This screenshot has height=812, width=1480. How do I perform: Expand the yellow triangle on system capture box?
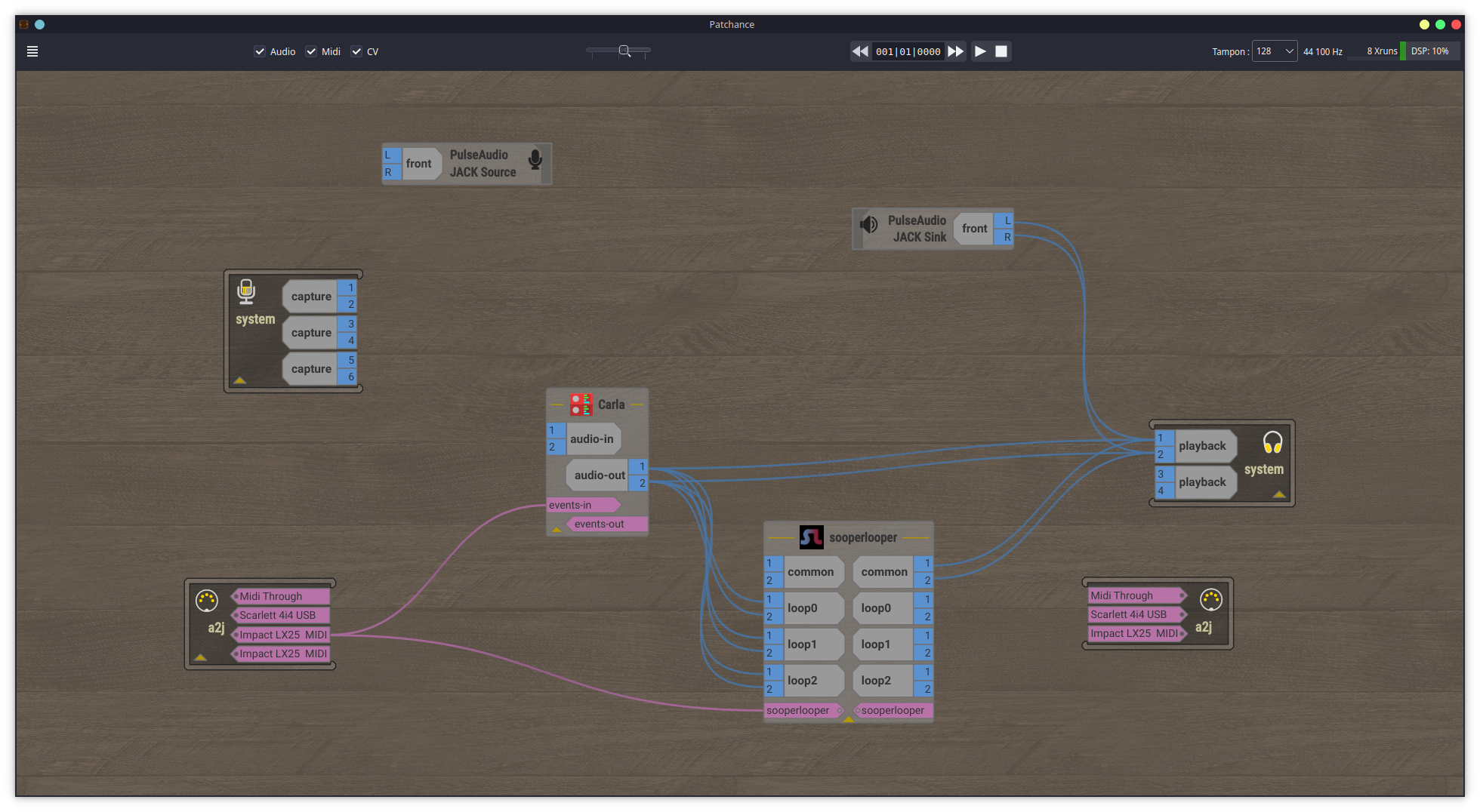(x=240, y=380)
